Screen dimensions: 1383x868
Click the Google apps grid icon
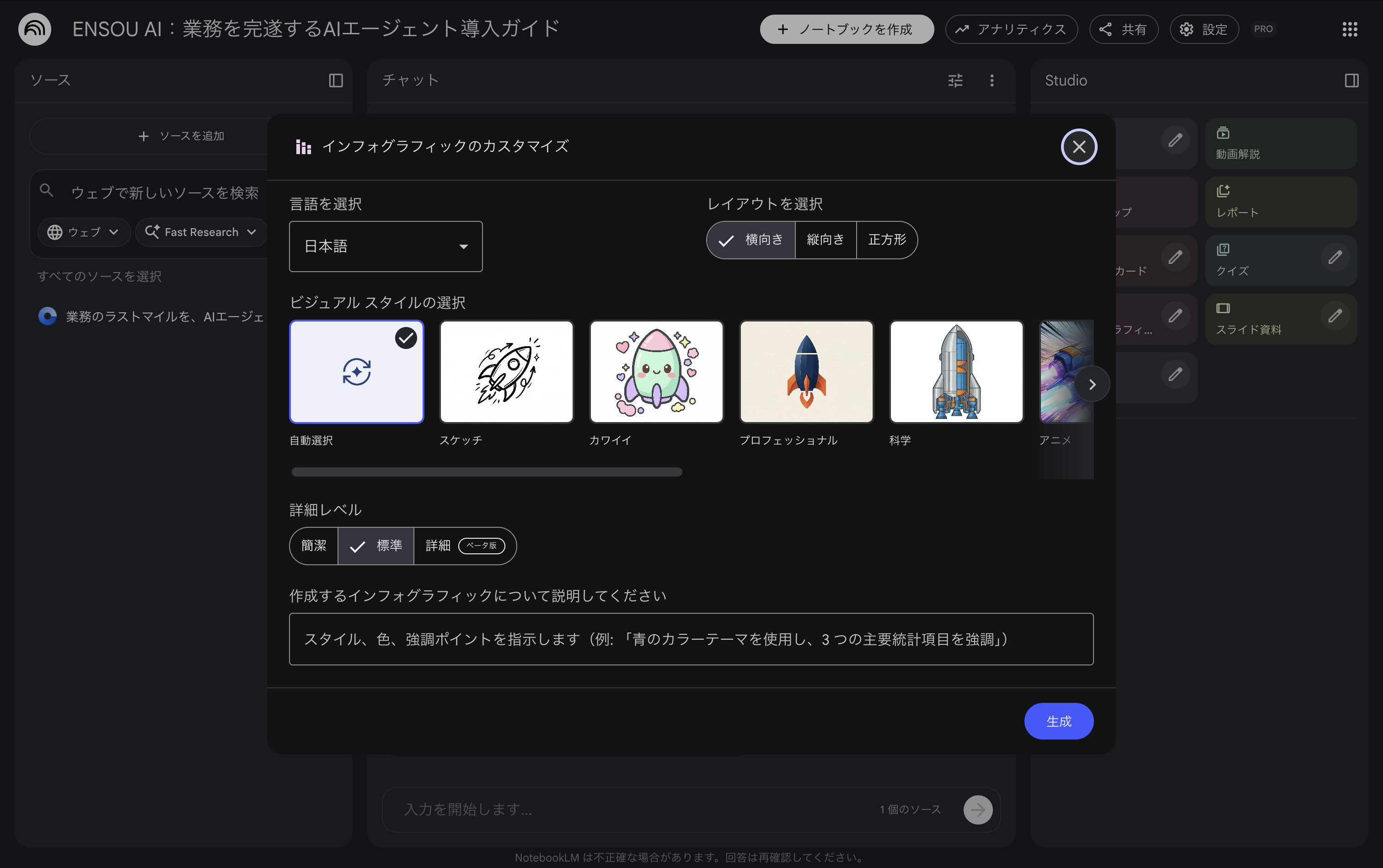point(1350,29)
